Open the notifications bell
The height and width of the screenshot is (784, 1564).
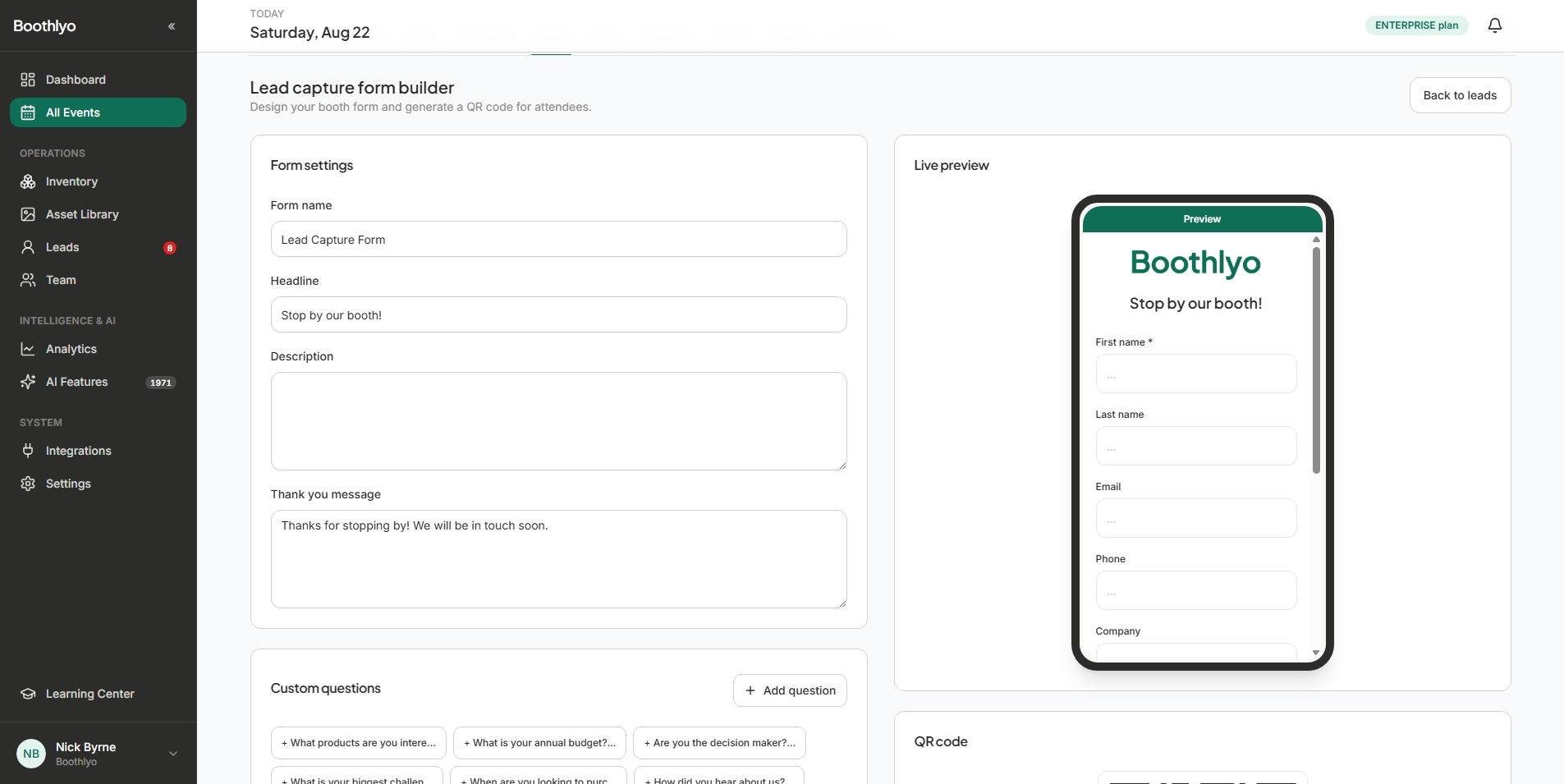tap(1495, 25)
